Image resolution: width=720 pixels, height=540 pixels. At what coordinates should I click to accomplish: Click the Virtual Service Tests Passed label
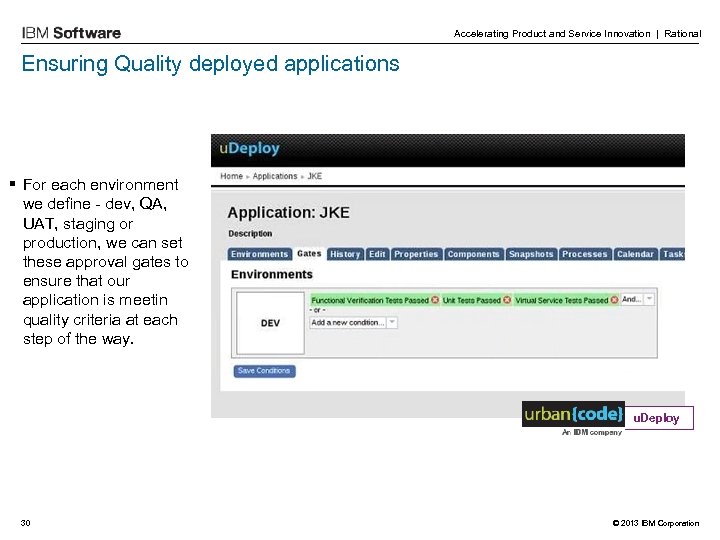coord(562,300)
